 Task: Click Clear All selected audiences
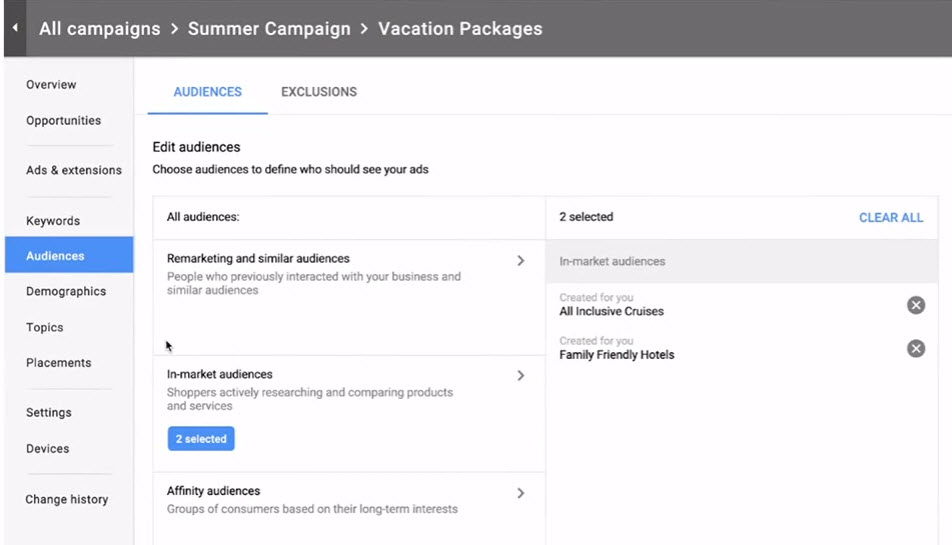coord(891,217)
